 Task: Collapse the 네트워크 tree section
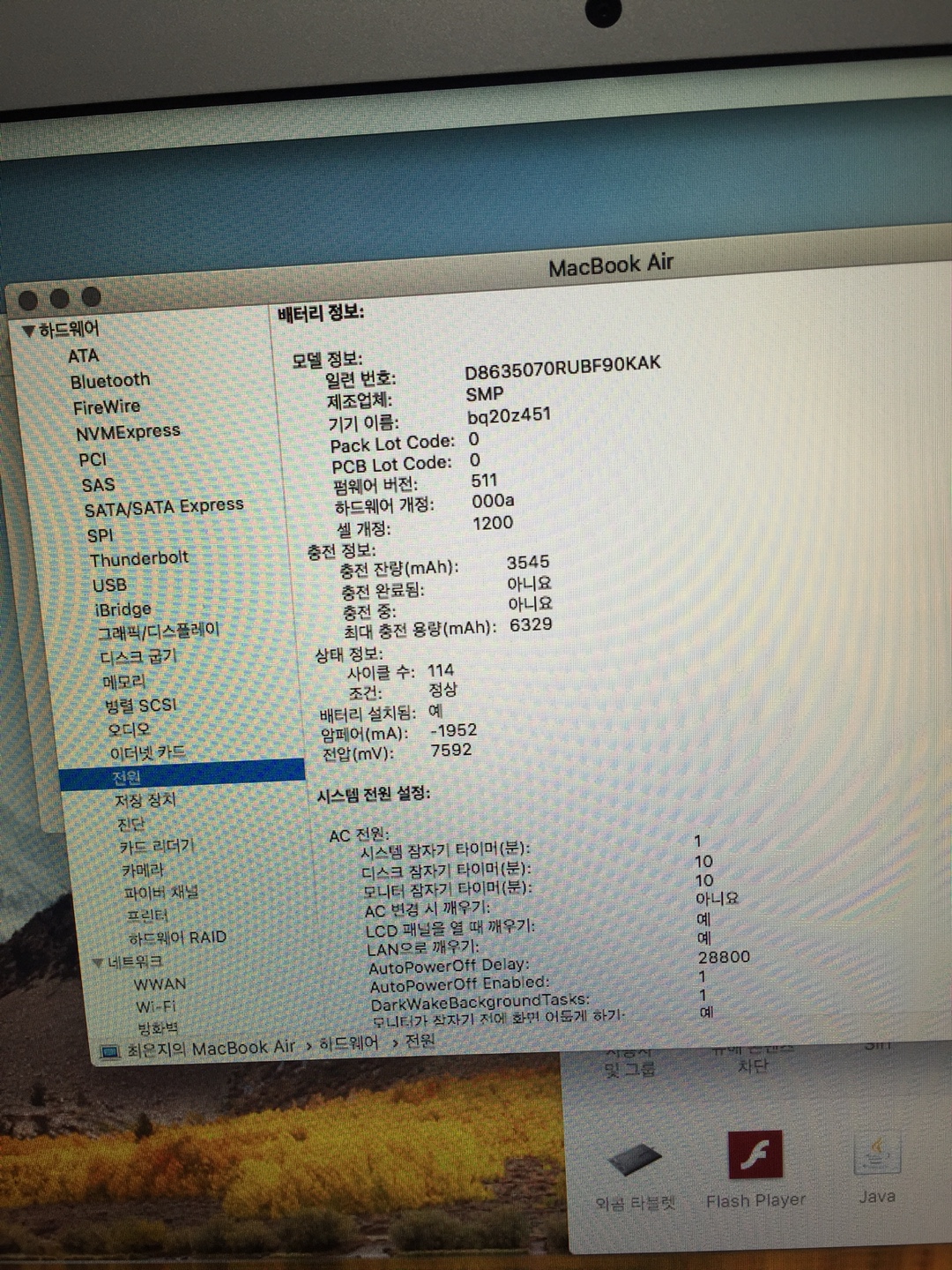(x=98, y=962)
